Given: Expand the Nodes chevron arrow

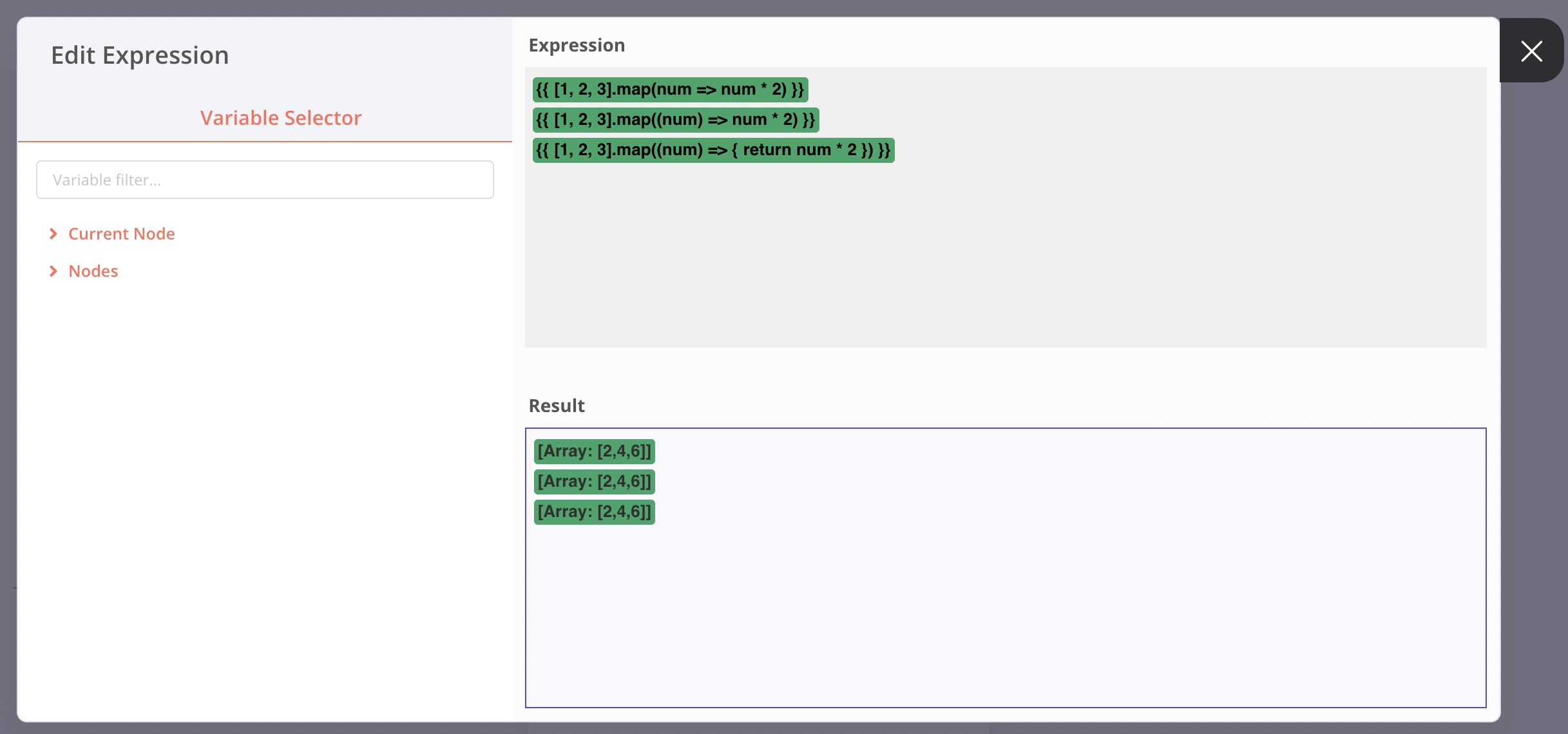Looking at the screenshot, I should pos(53,271).
